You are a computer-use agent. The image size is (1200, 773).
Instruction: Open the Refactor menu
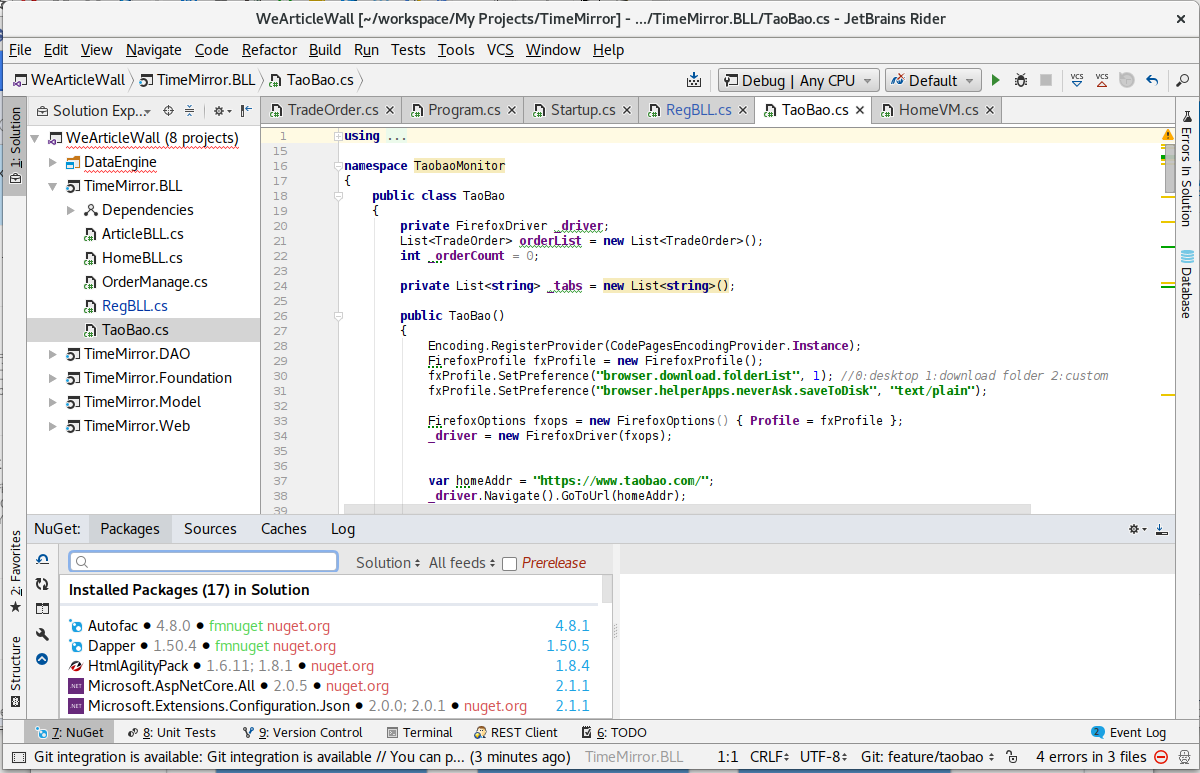coord(269,50)
